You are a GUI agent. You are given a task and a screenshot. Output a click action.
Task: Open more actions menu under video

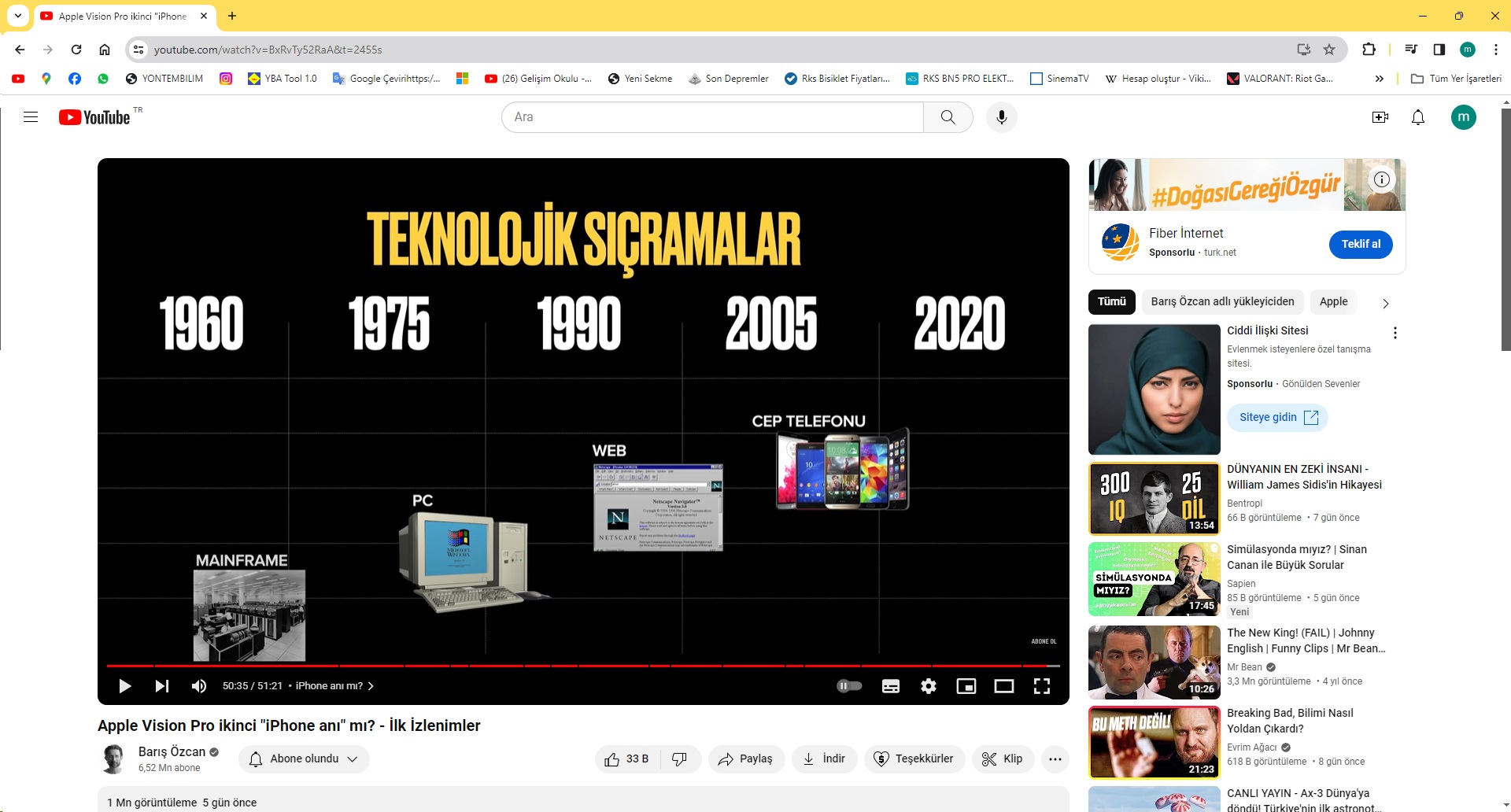(x=1055, y=759)
